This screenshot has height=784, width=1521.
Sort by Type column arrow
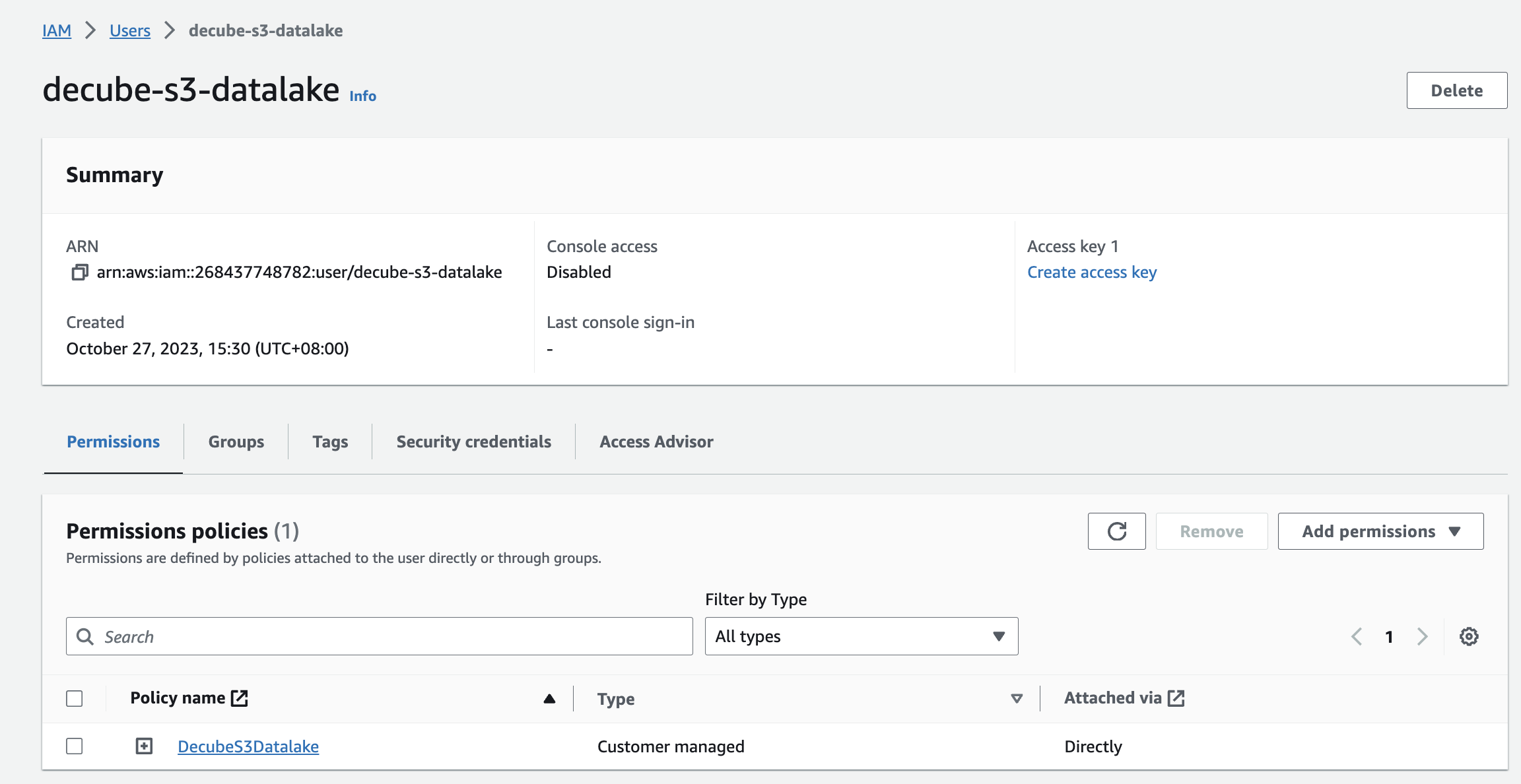1017,699
